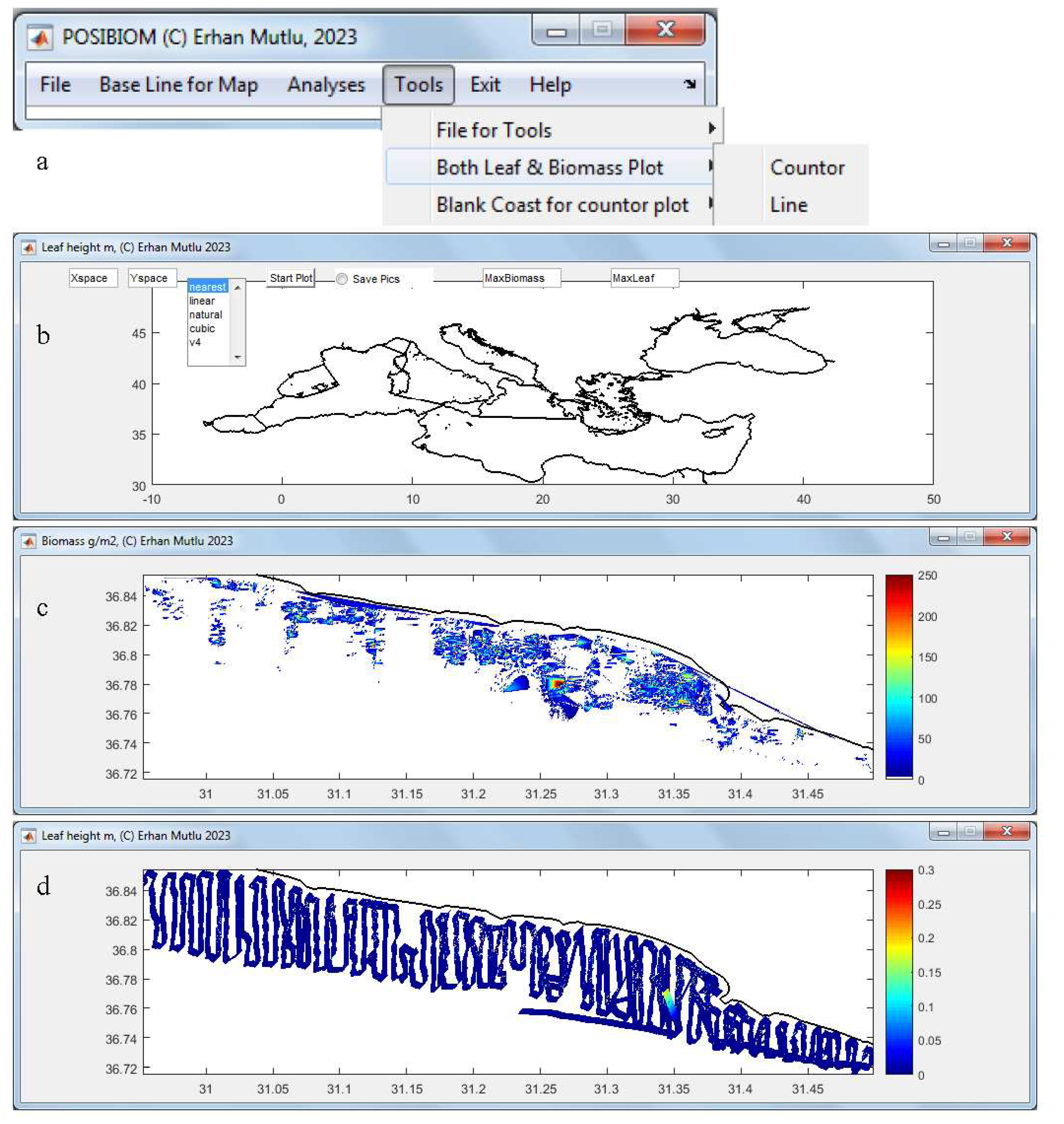Viewport: 1064px width, 1124px height.
Task: Pick the v4 interpolation method
Action: (x=195, y=343)
